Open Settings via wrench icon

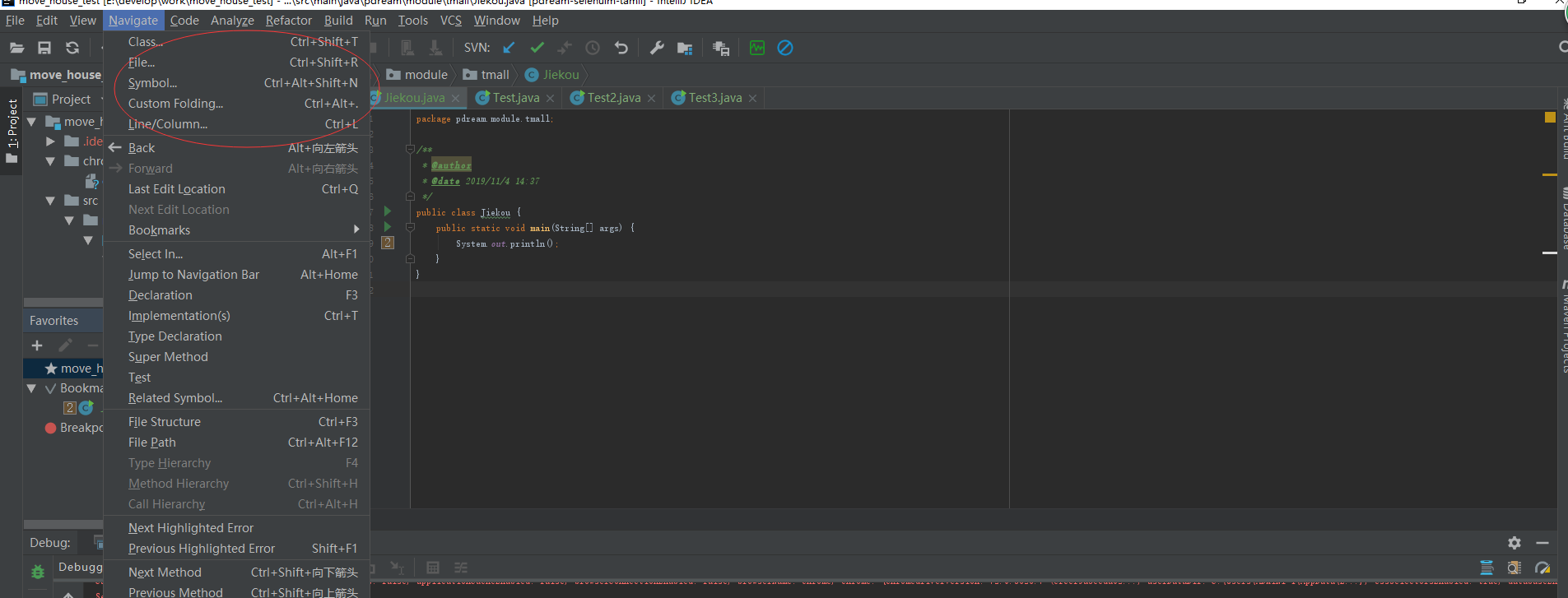(657, 48)
